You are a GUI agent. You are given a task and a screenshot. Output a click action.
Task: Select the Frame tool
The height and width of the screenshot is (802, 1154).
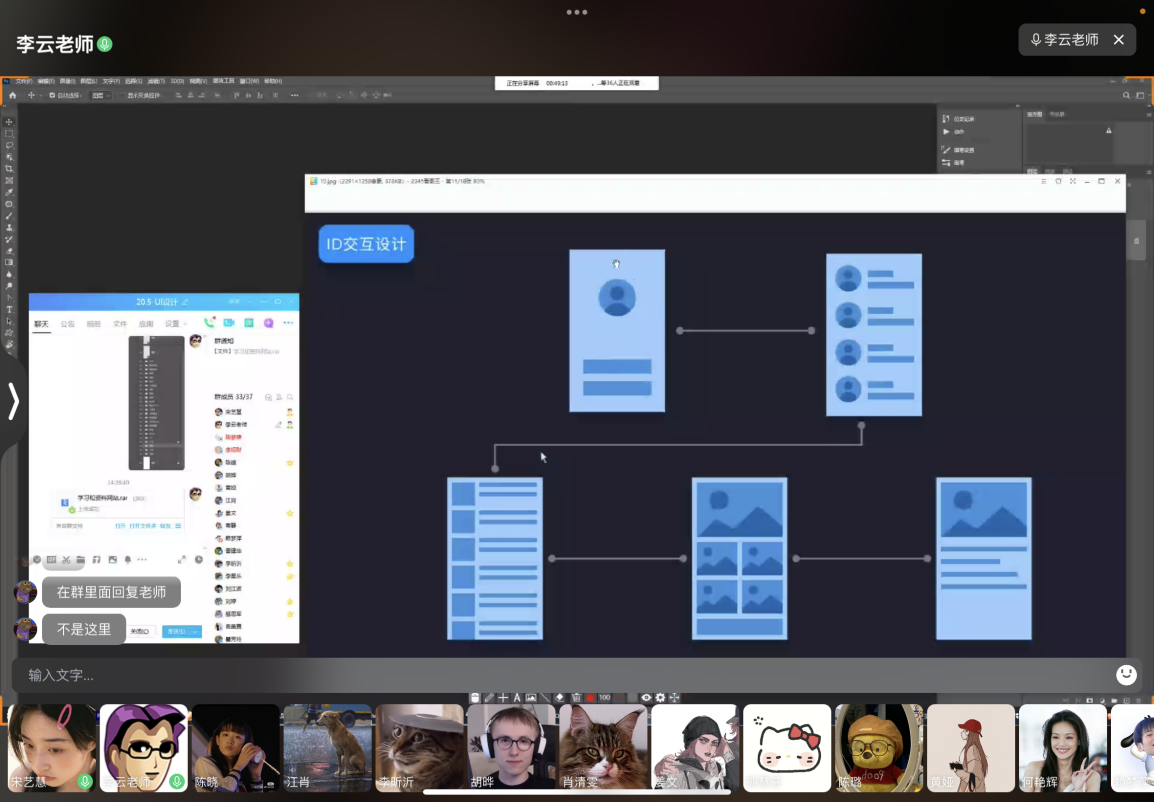point(9,180)
